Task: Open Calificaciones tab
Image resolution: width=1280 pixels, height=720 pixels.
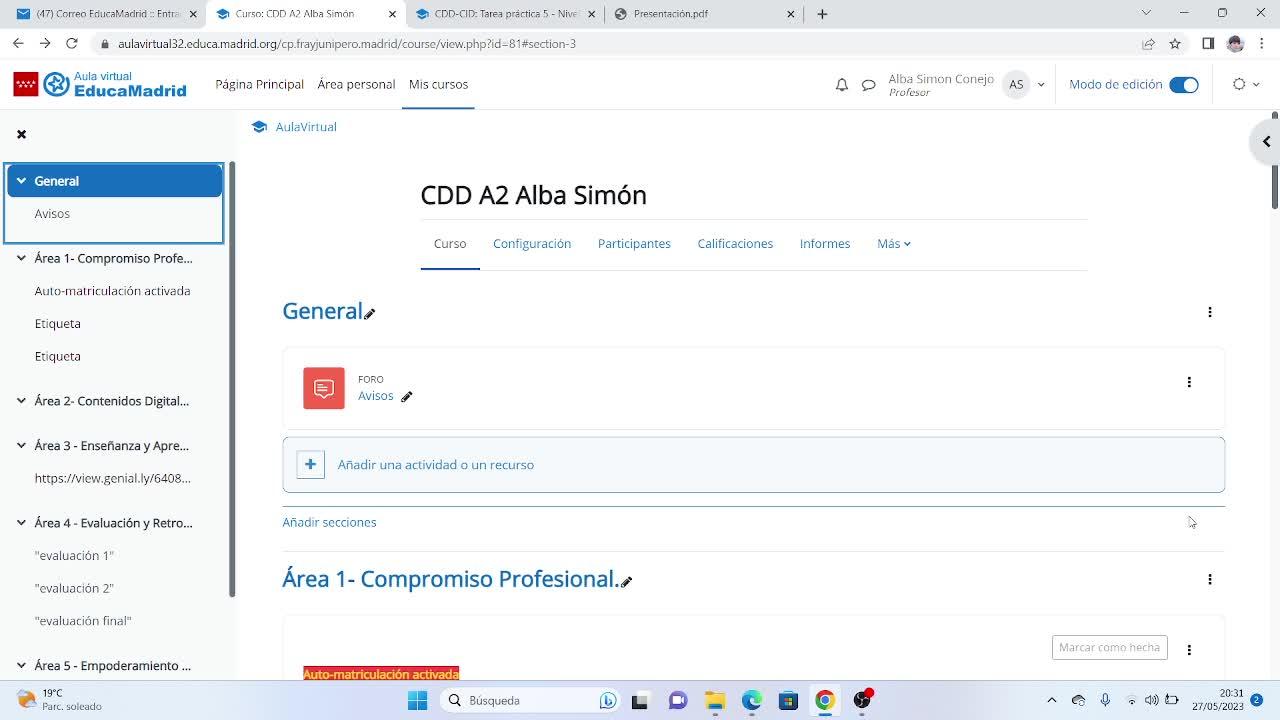Action: coord(735,244)
